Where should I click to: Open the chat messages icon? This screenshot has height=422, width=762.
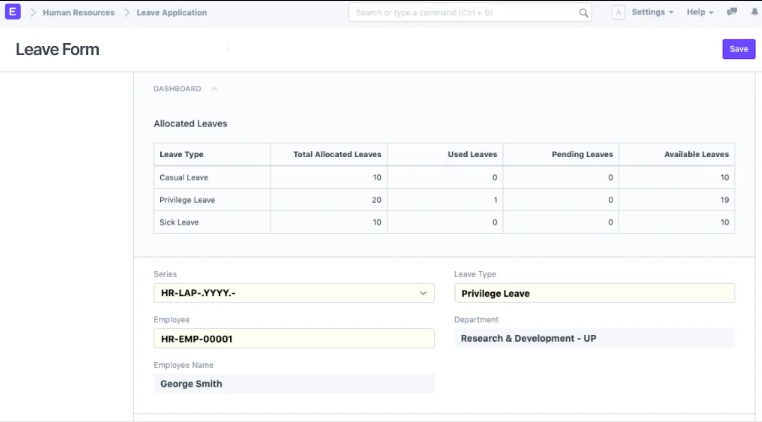pyautogui.click(x=732, y=12)
